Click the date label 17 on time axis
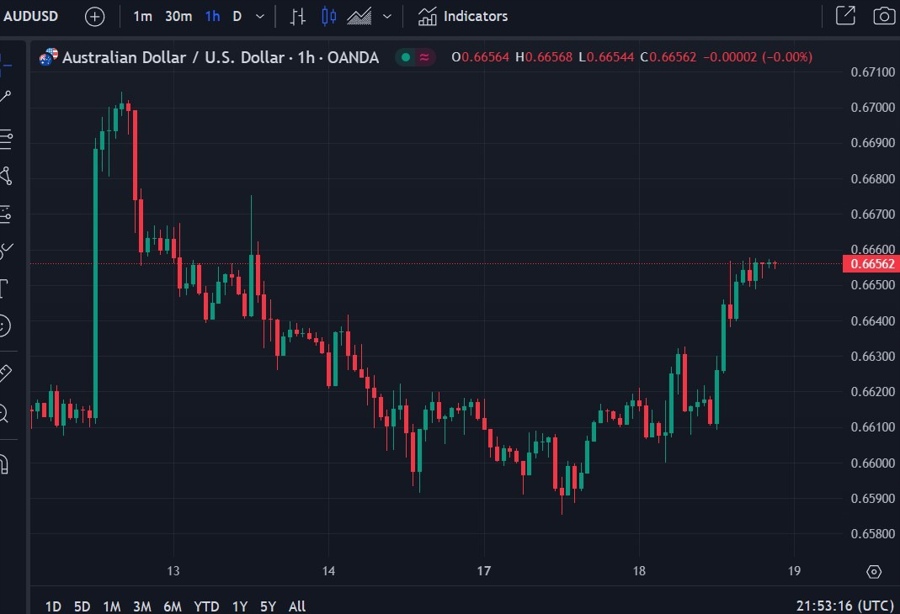Screen dimensions: 900x614 pos(484,571)
